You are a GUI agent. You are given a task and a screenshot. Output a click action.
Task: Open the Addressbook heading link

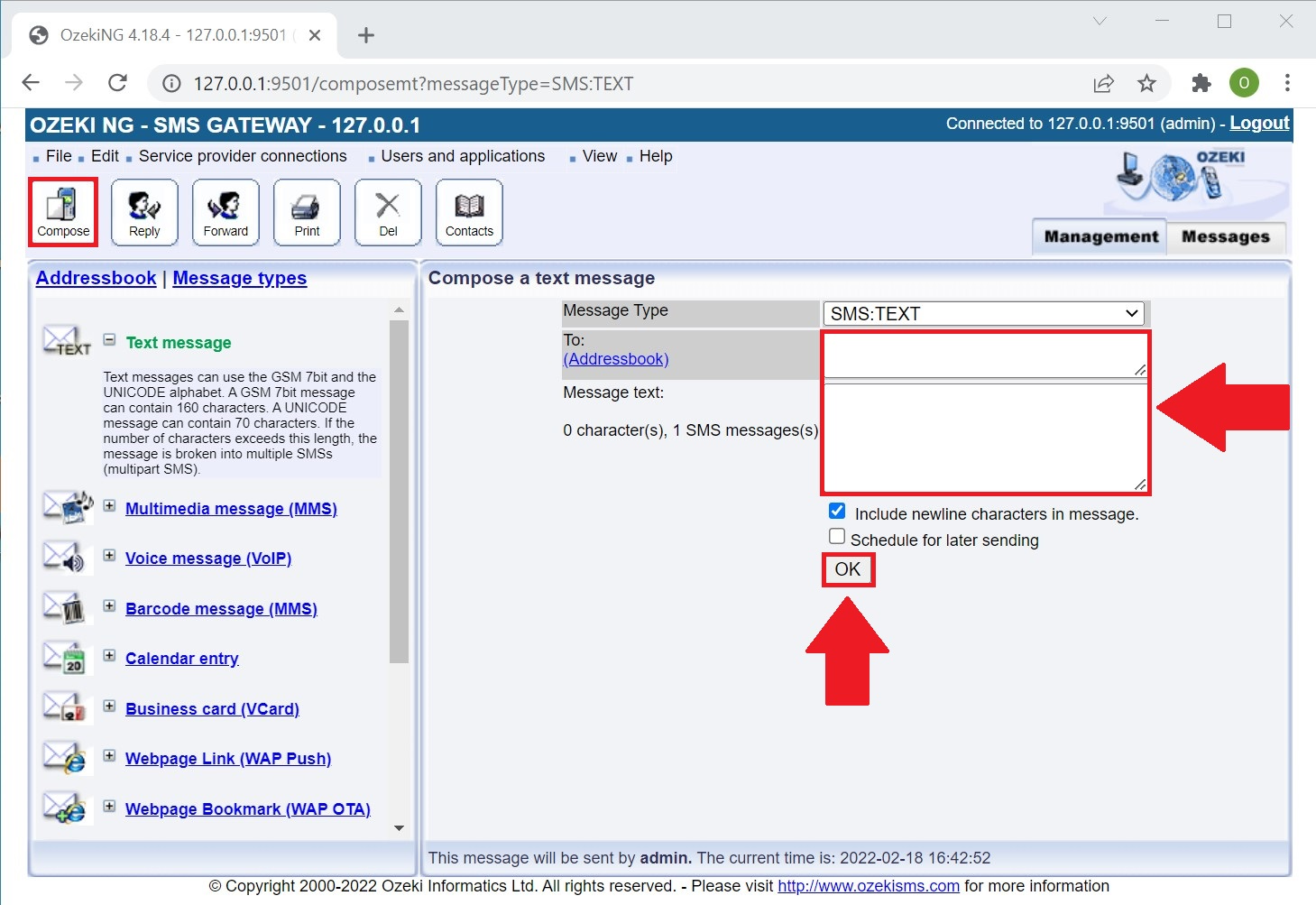pos(96,278)
